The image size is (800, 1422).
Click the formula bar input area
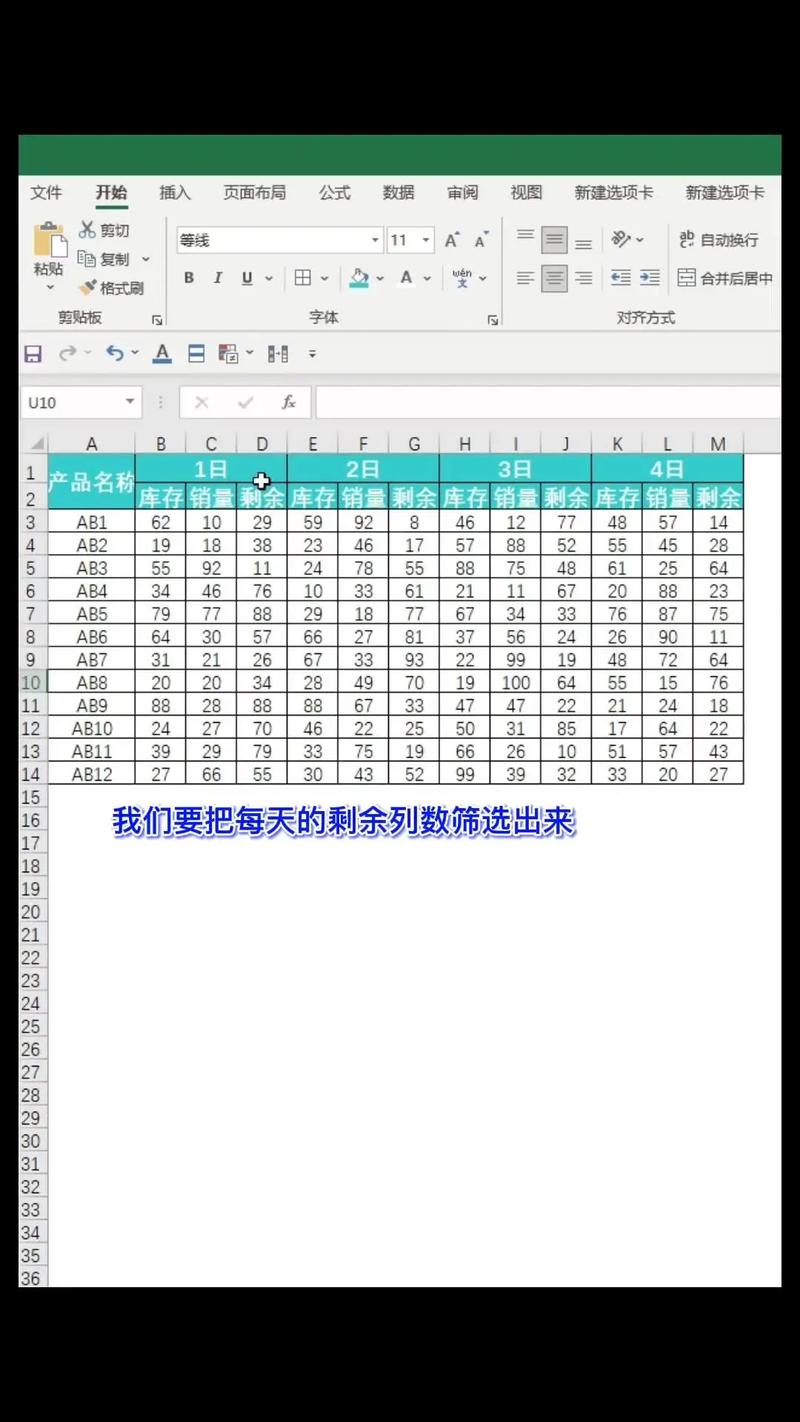(548, 402)
